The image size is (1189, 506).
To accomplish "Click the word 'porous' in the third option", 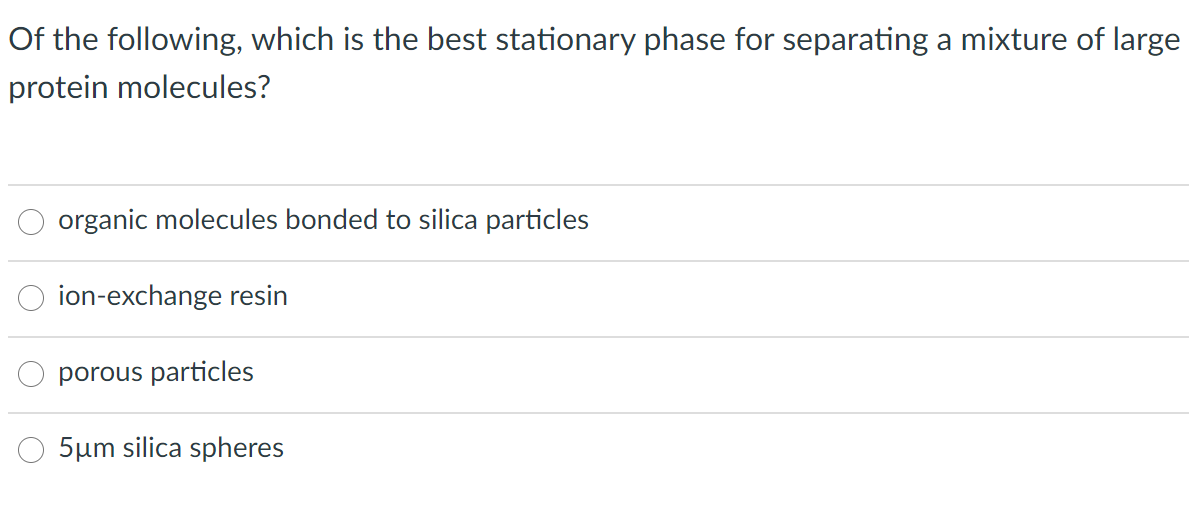I will (x=101, y=373).
